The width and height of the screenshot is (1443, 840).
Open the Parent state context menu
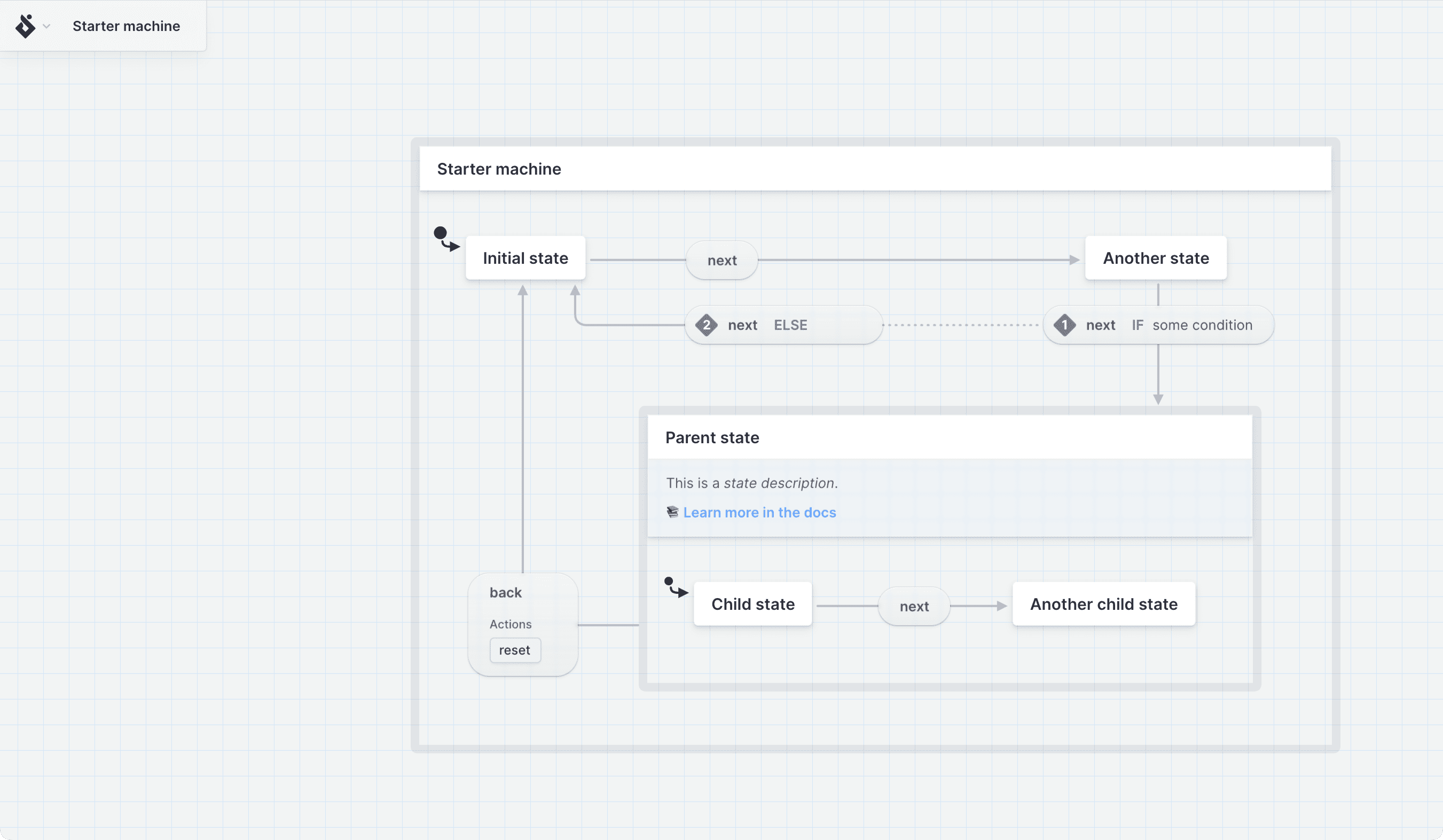pyautogui.click(x=713, y=437)
